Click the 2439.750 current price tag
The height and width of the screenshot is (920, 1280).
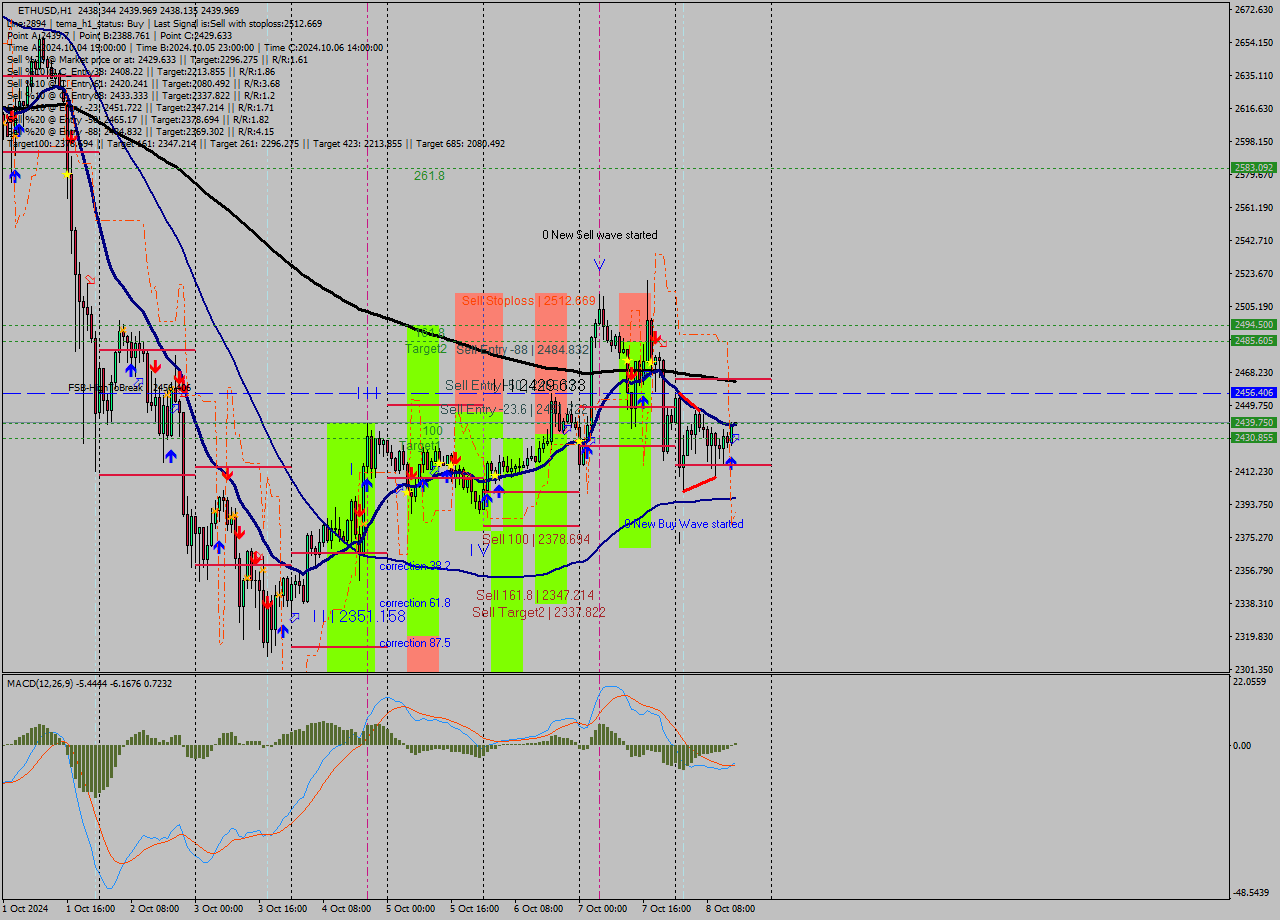click(x=1253, y=423)
